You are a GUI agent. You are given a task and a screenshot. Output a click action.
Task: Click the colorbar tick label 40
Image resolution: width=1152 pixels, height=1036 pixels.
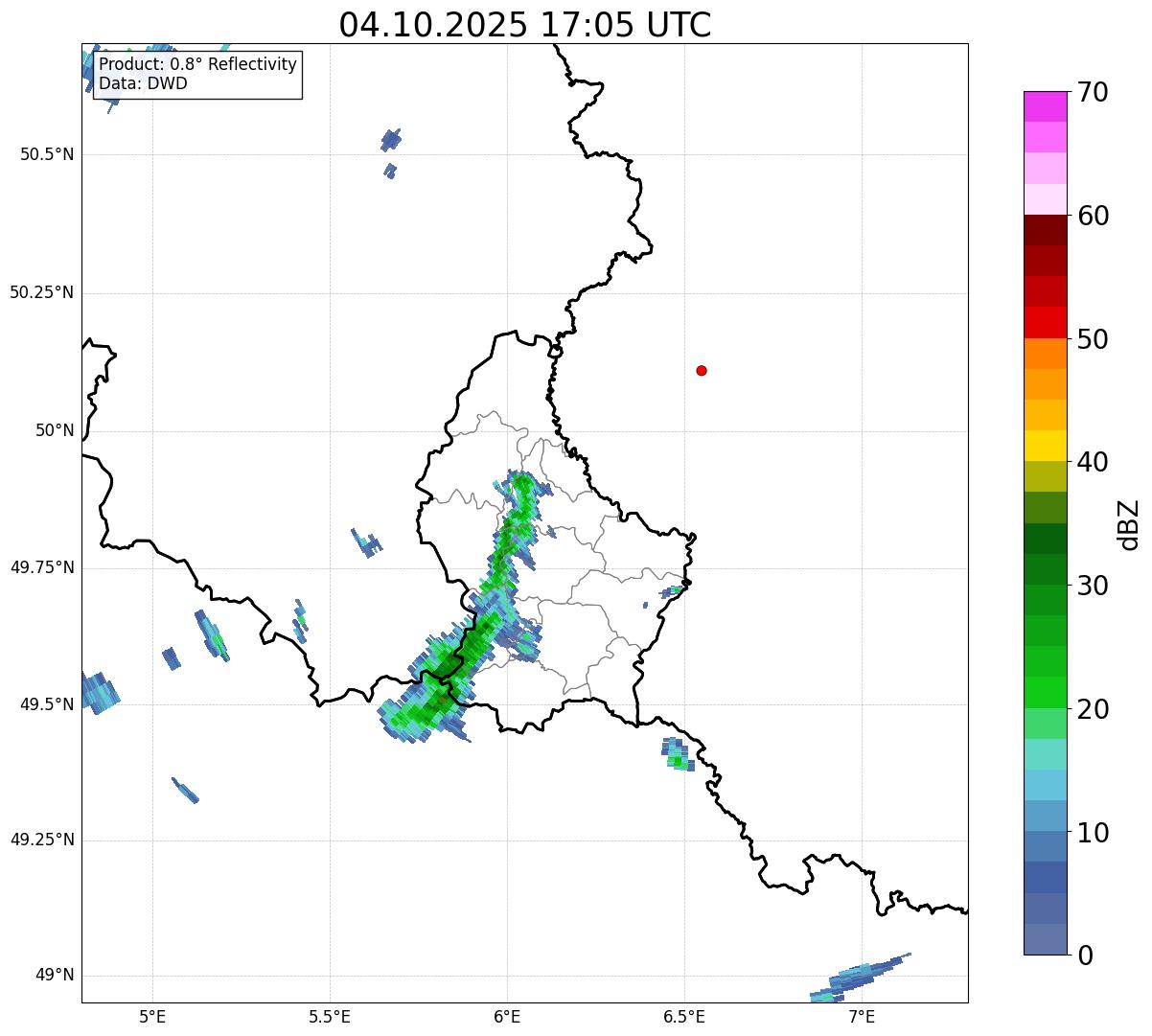(x=1093, y=462)
